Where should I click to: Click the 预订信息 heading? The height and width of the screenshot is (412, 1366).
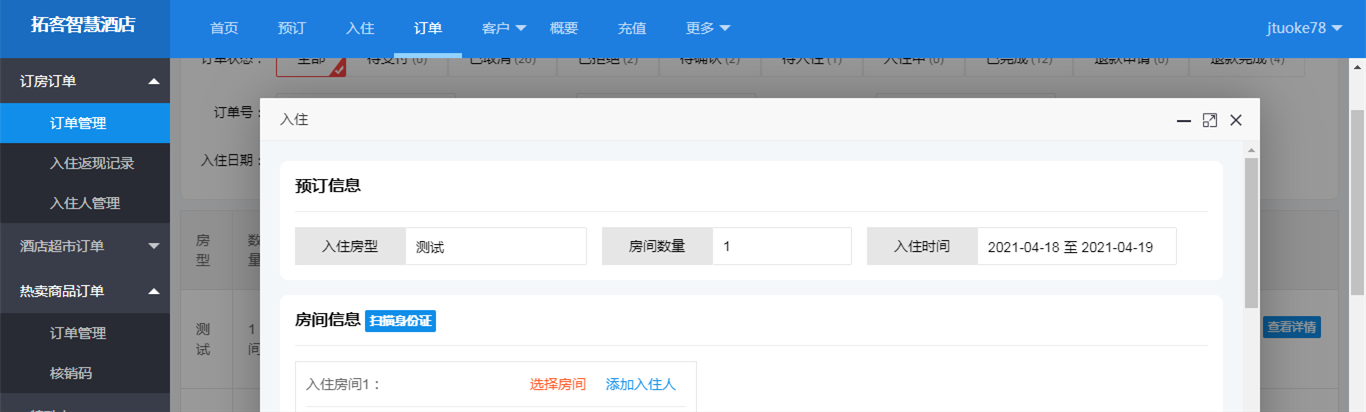[x=328, y=185]
